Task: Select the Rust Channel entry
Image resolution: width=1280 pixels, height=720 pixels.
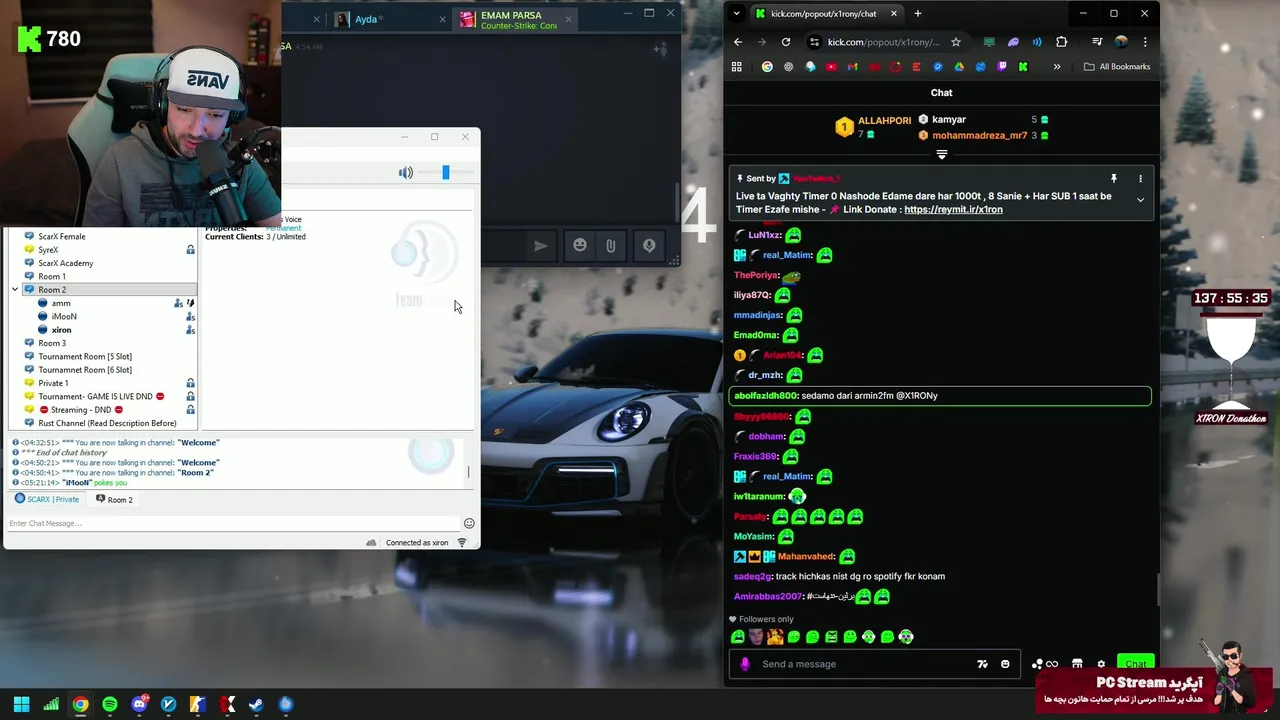Action: (107, 423)
